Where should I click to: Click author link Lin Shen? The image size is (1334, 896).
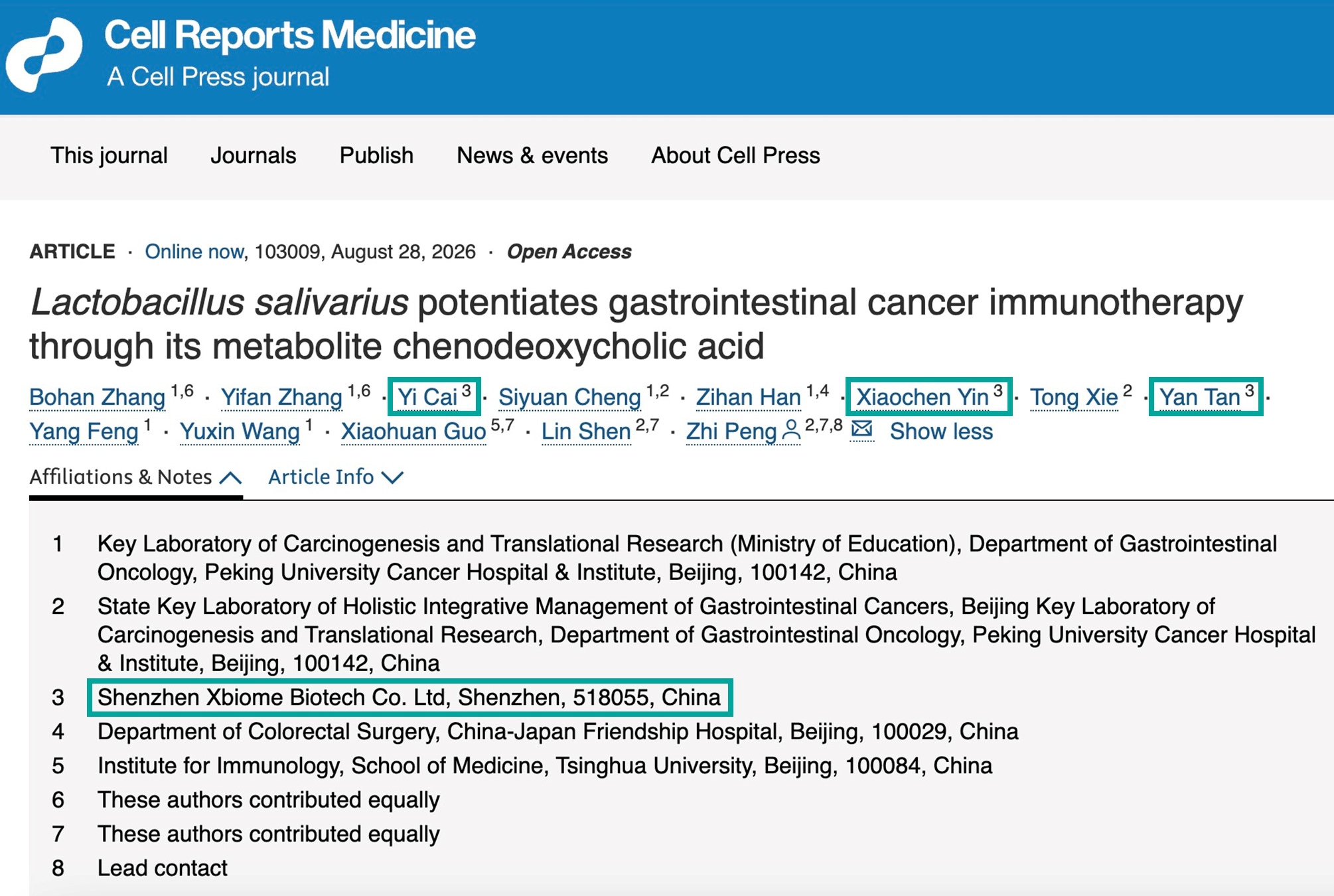pos(586,431)
